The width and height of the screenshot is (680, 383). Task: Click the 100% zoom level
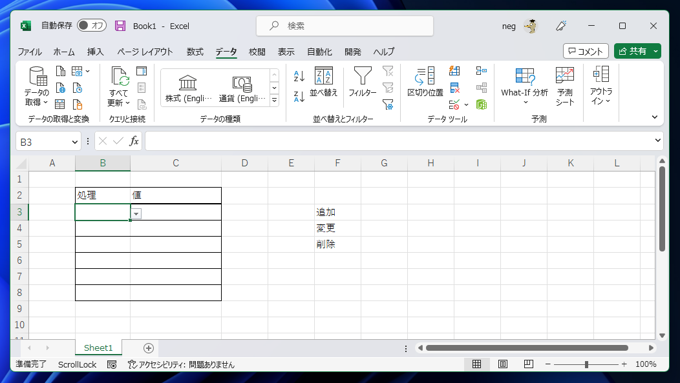645,364
